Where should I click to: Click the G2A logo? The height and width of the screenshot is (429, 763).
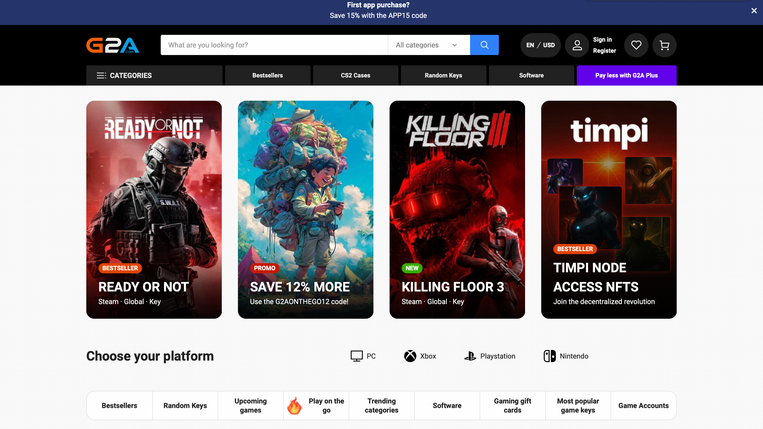(112, 45)
